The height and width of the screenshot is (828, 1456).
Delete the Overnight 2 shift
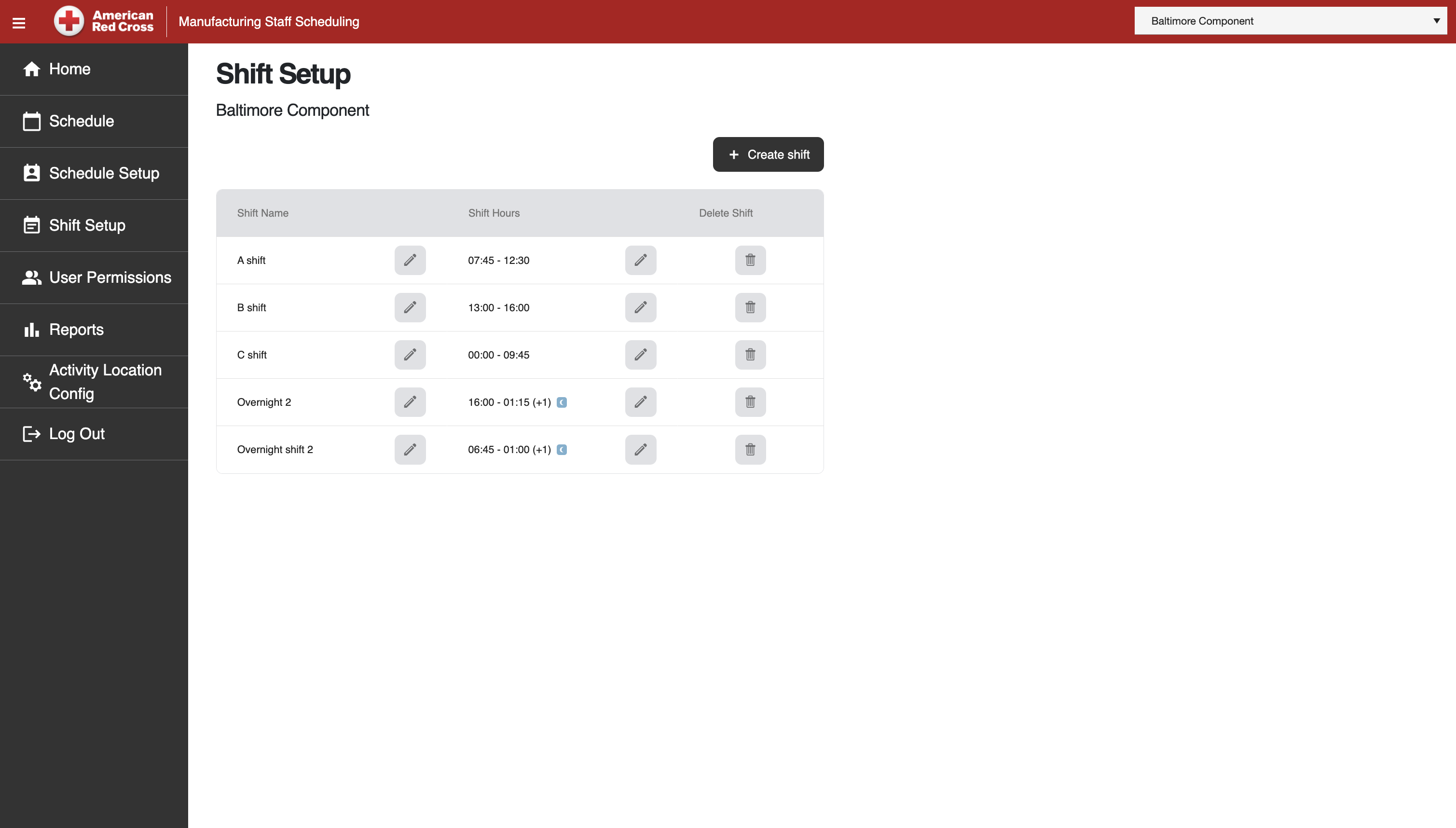pyautogui.click(x=751, y=402)
